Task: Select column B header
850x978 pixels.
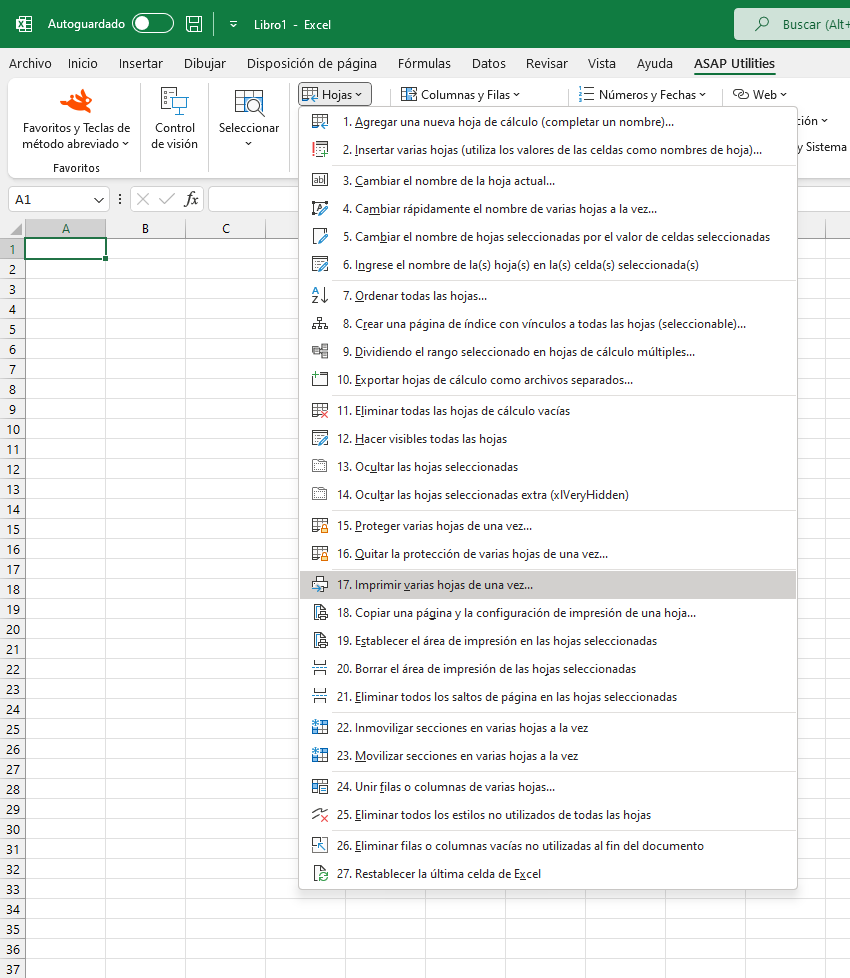Action: (x=145, y=229)
